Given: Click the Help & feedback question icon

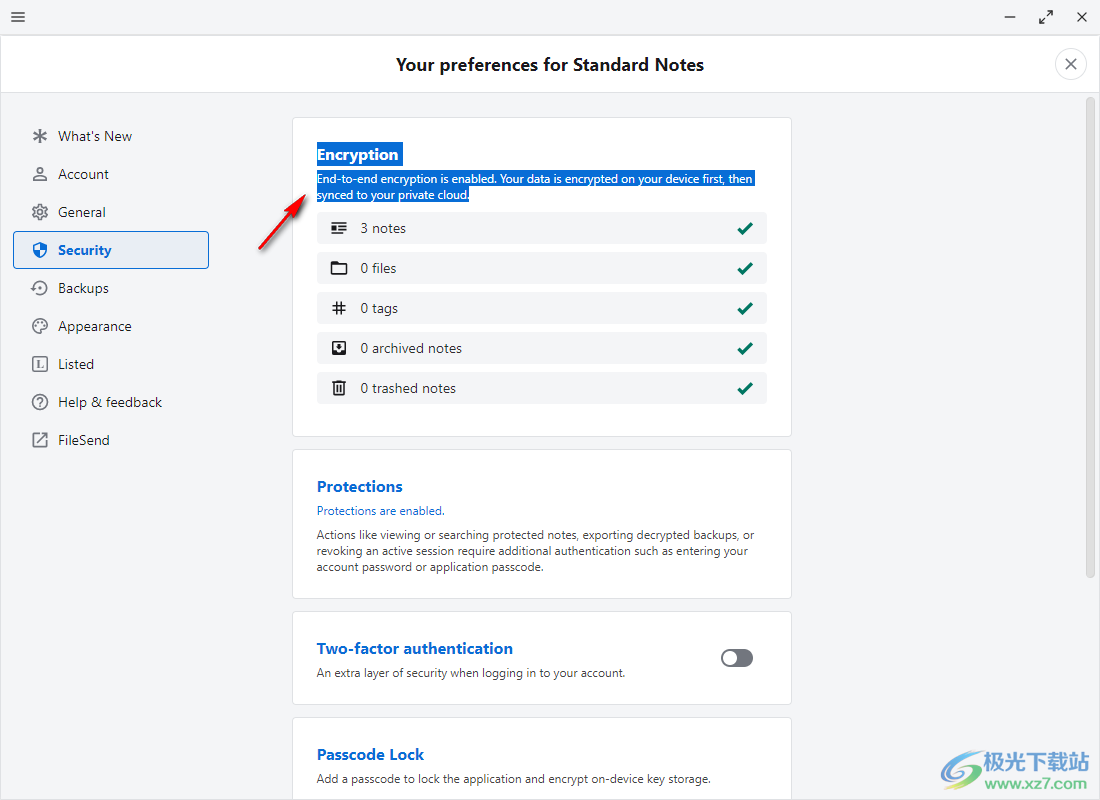Looking at the screenshot, I should (40, 402).
